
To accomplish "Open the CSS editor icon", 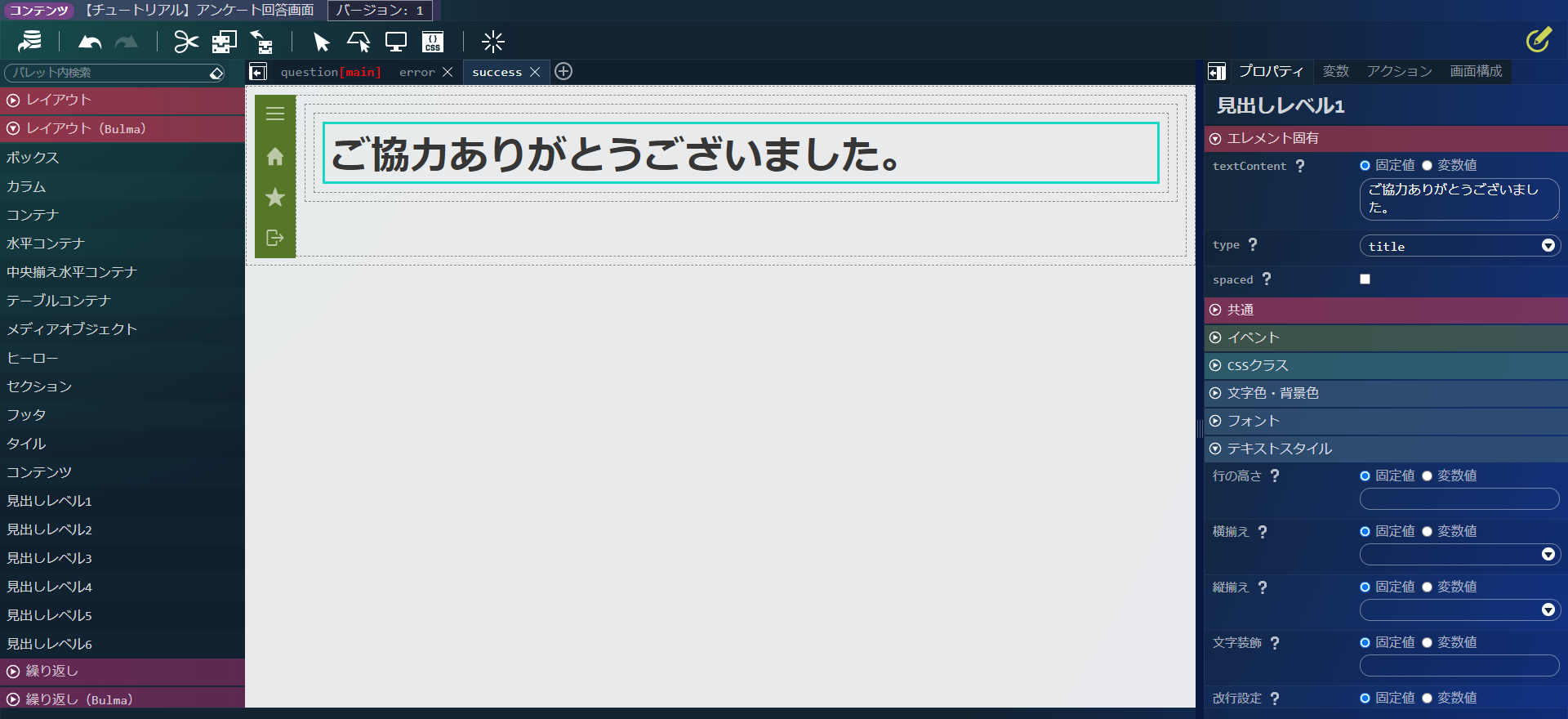I will click(x=433, y=42).
